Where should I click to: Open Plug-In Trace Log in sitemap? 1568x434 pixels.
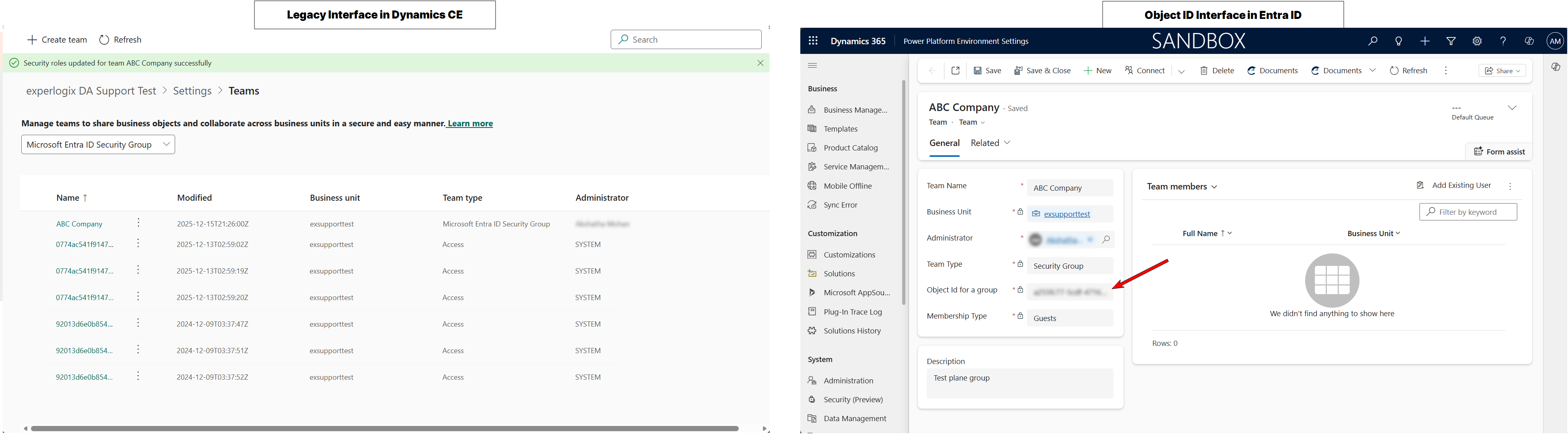[x=845, y=312]
